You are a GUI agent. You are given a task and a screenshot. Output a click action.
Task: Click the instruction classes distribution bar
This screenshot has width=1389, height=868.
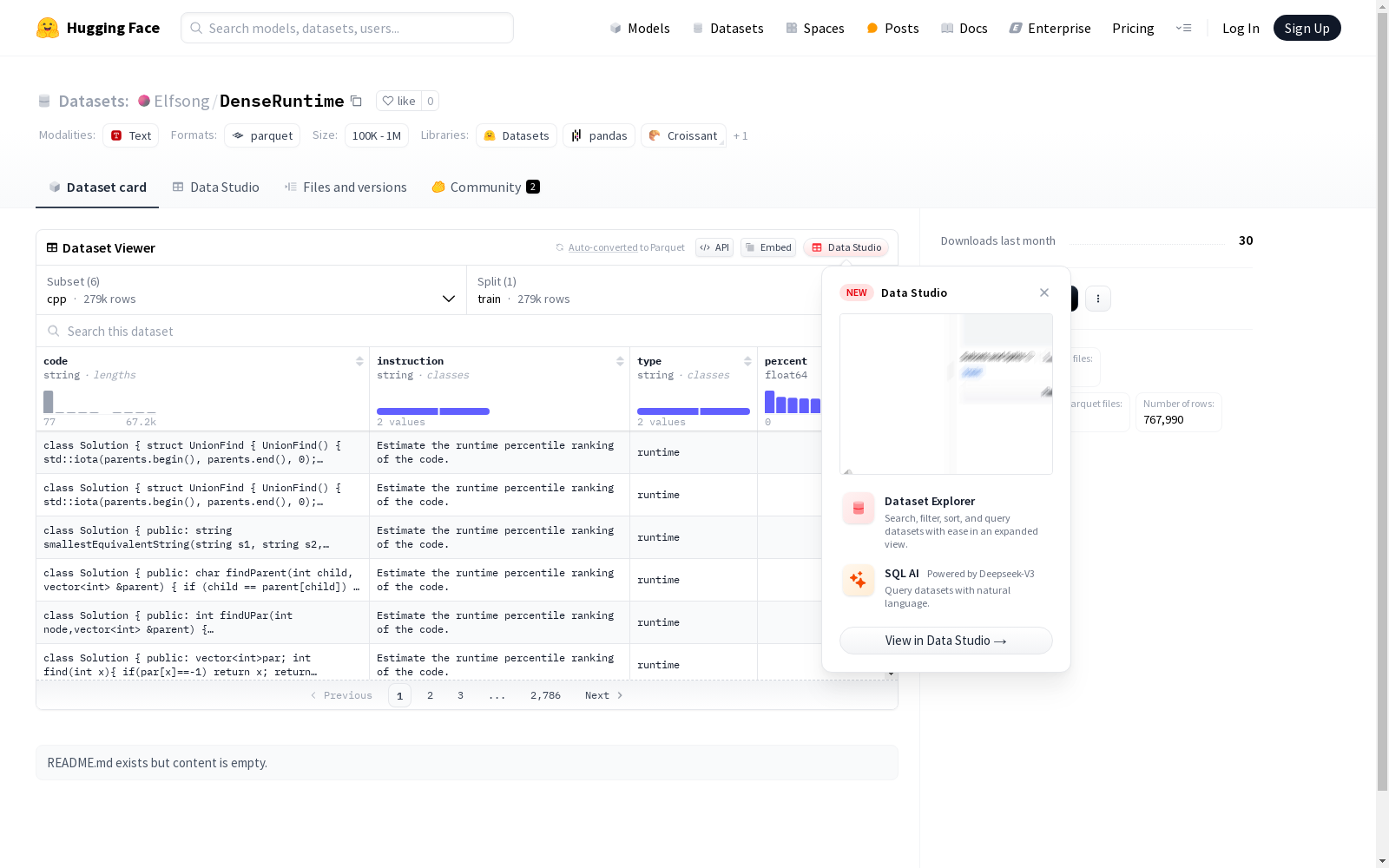pyautogui.click(x=433, y=411)
